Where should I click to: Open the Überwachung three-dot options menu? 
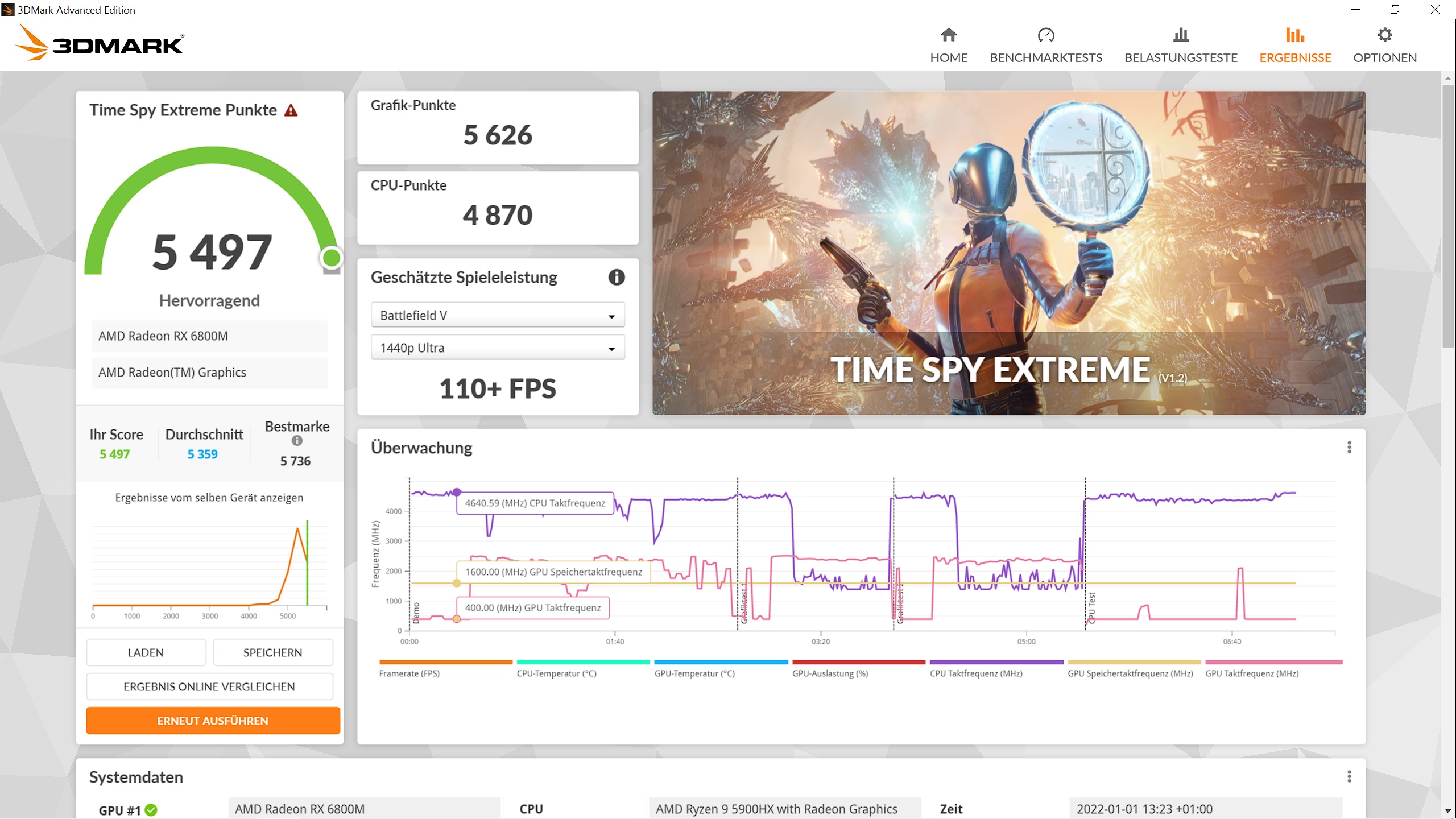(1349, 448)
